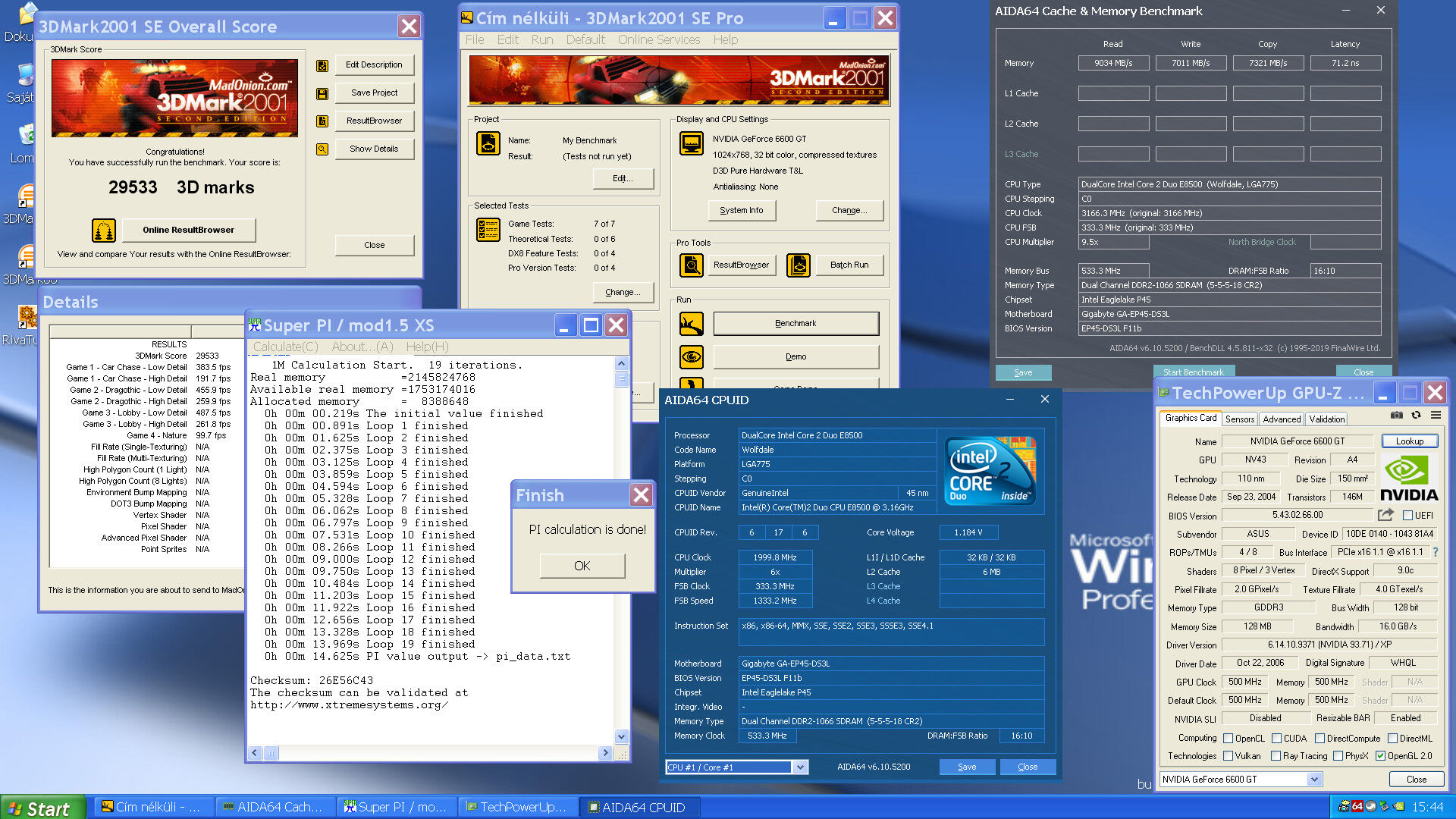Toggle the UEFI checkbox in GPU-Z
Viewport: 1456px width, 819px height.
coord(1407,516)
